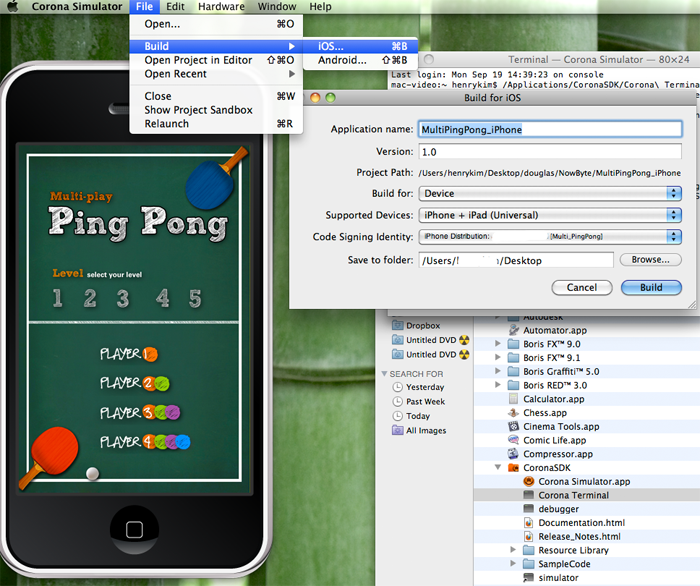Expand the Boris Graffiti 5.0 folder
700x586 pixels.
[x=498, y=371]
